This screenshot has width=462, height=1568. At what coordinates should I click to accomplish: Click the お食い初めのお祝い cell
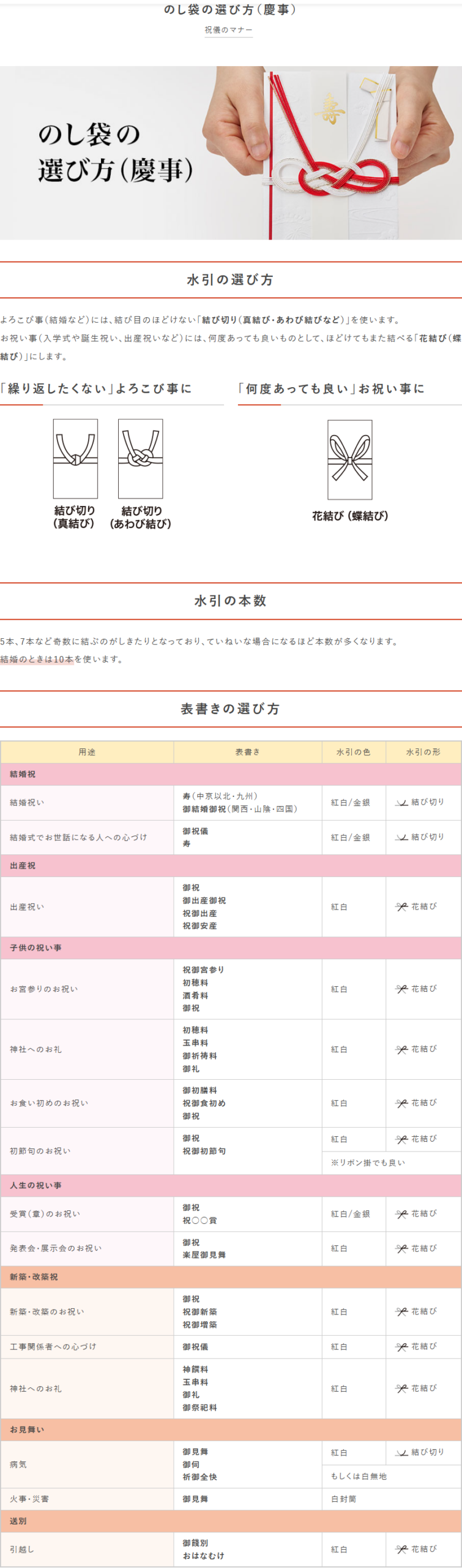click(87, 1103)
